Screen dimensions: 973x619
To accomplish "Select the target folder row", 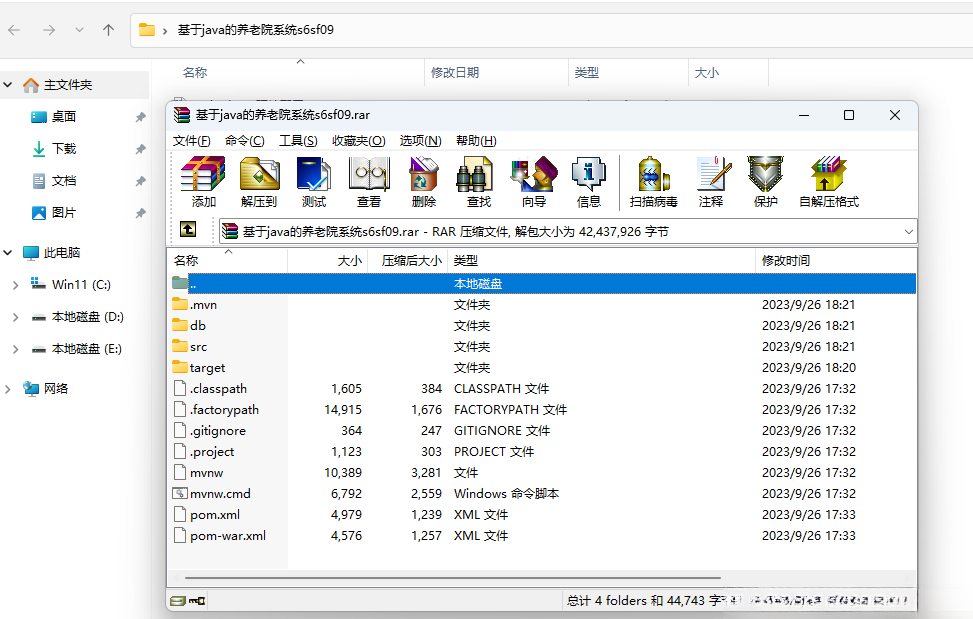I will point(542,367).
